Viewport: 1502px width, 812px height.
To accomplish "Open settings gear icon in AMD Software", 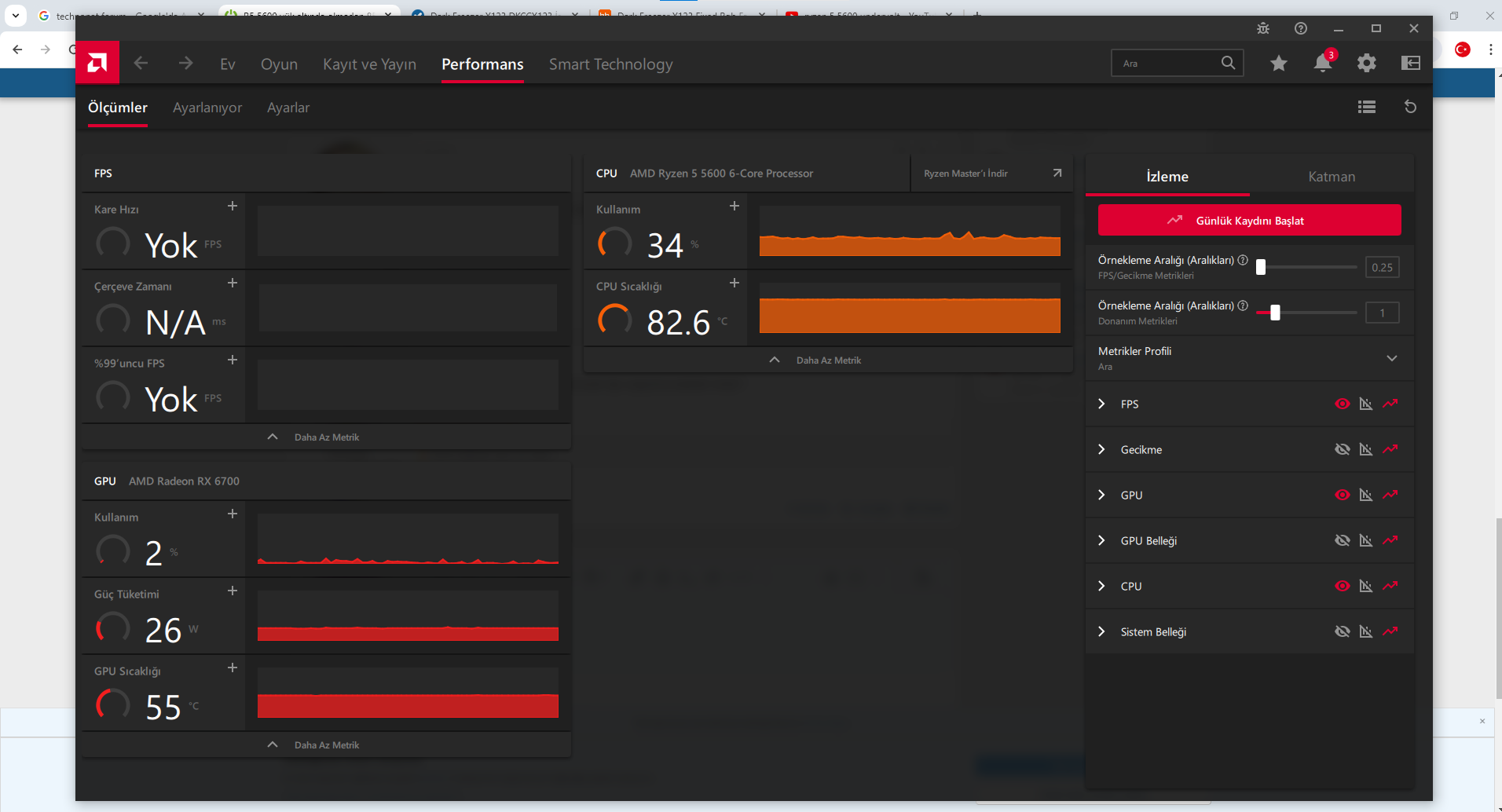I will 1367,63.
